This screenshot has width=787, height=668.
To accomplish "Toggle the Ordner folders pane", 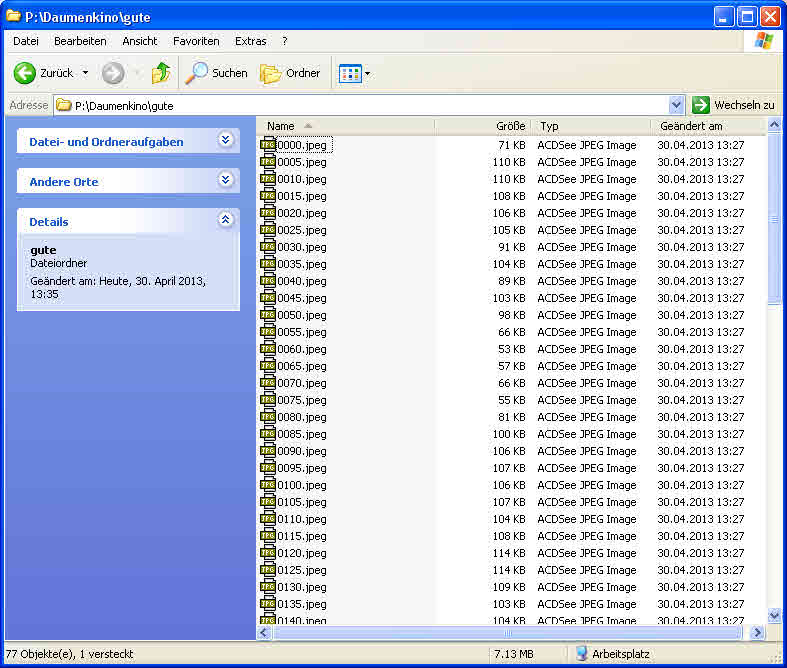I will point(290,73).
